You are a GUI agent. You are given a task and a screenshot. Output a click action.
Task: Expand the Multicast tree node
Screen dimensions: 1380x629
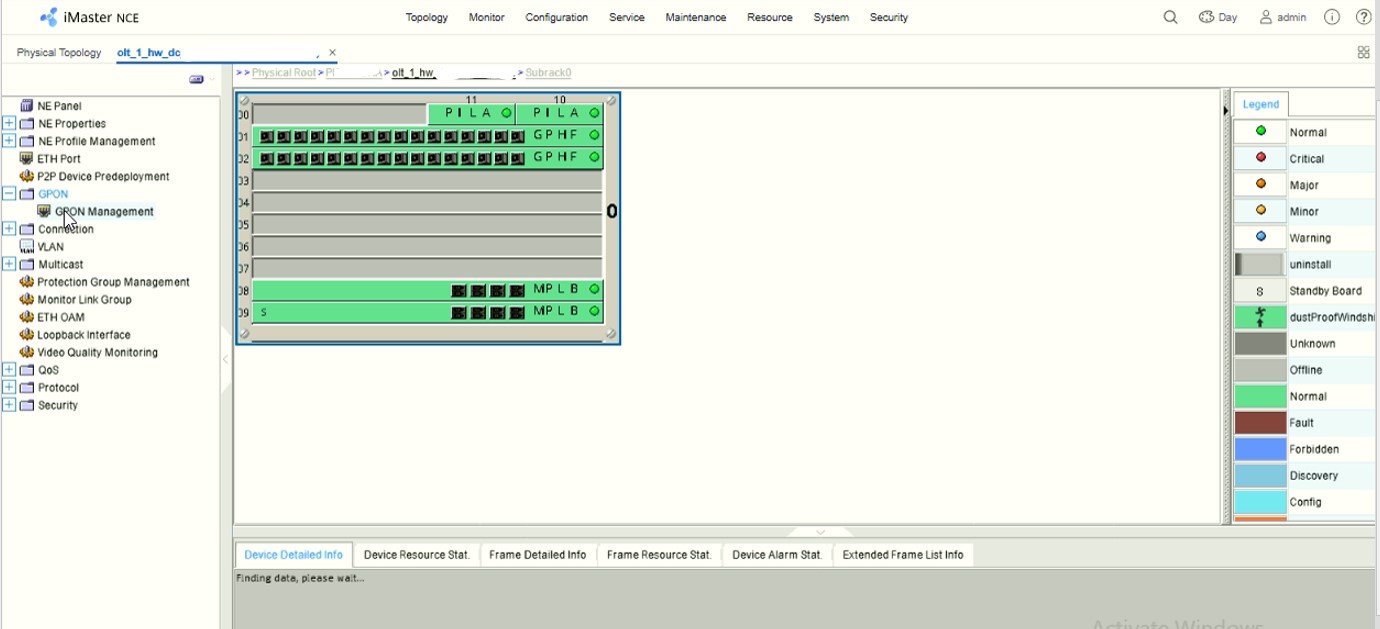(x=9, y=264)
